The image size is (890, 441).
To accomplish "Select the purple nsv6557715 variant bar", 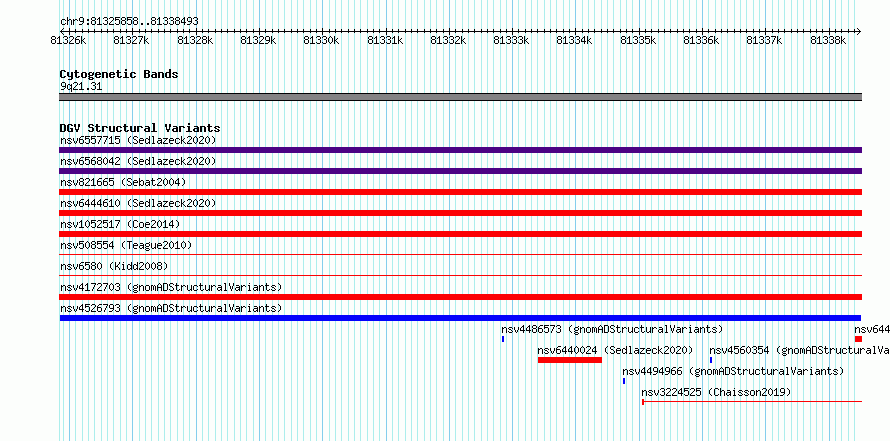I will [x=460, y=150].
